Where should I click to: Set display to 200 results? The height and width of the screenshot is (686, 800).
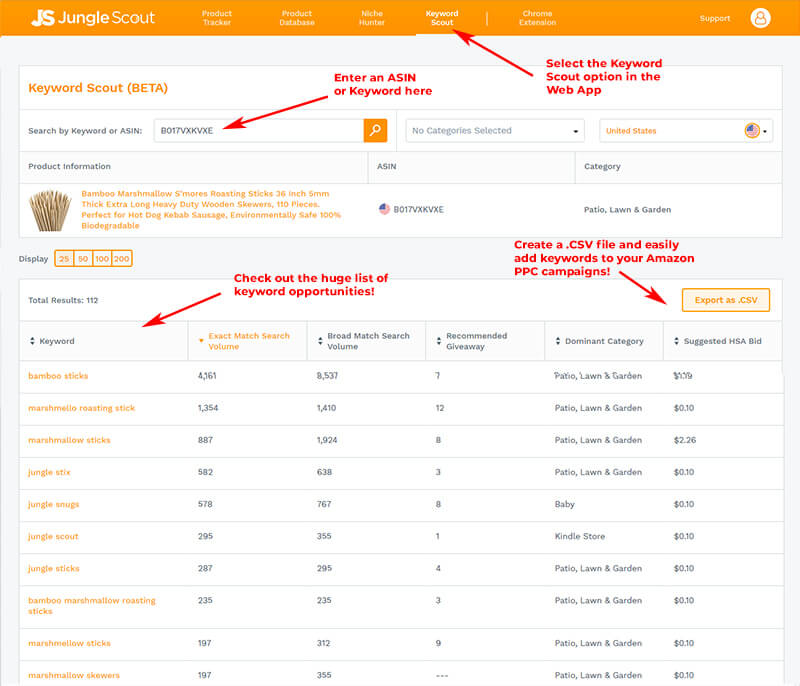pyautogui.click(x=122, y=259)
